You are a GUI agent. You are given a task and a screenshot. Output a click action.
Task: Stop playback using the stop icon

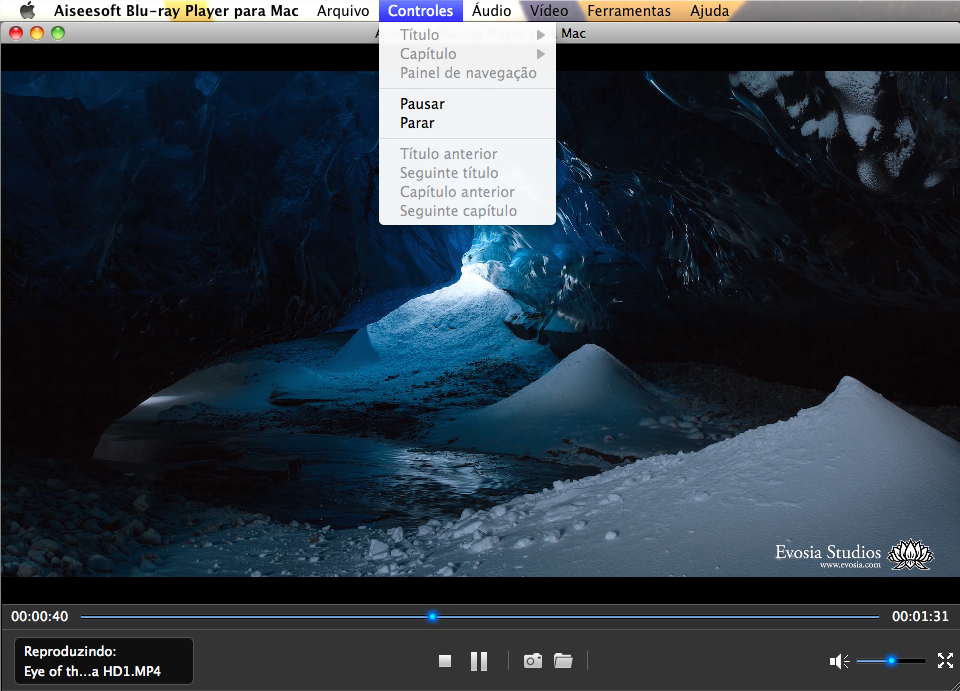pyautogui.click(x=444, y=661)
